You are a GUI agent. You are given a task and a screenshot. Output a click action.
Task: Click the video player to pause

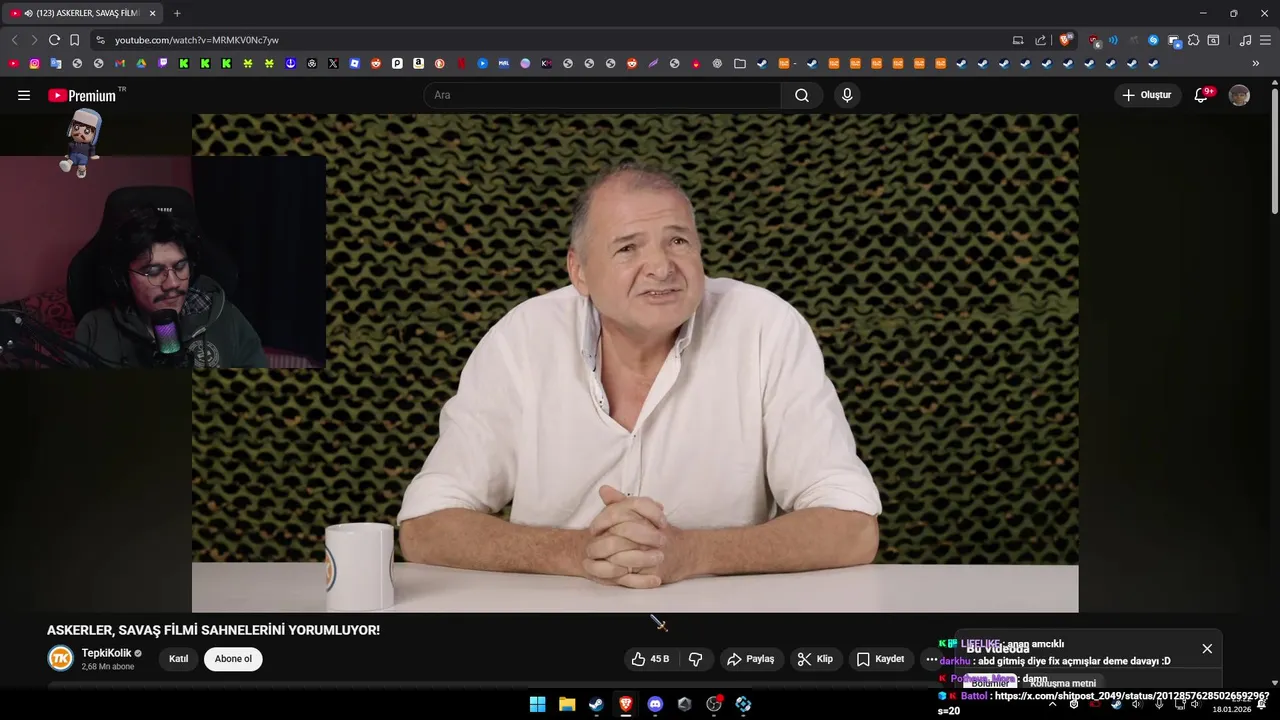coord(635,362)
